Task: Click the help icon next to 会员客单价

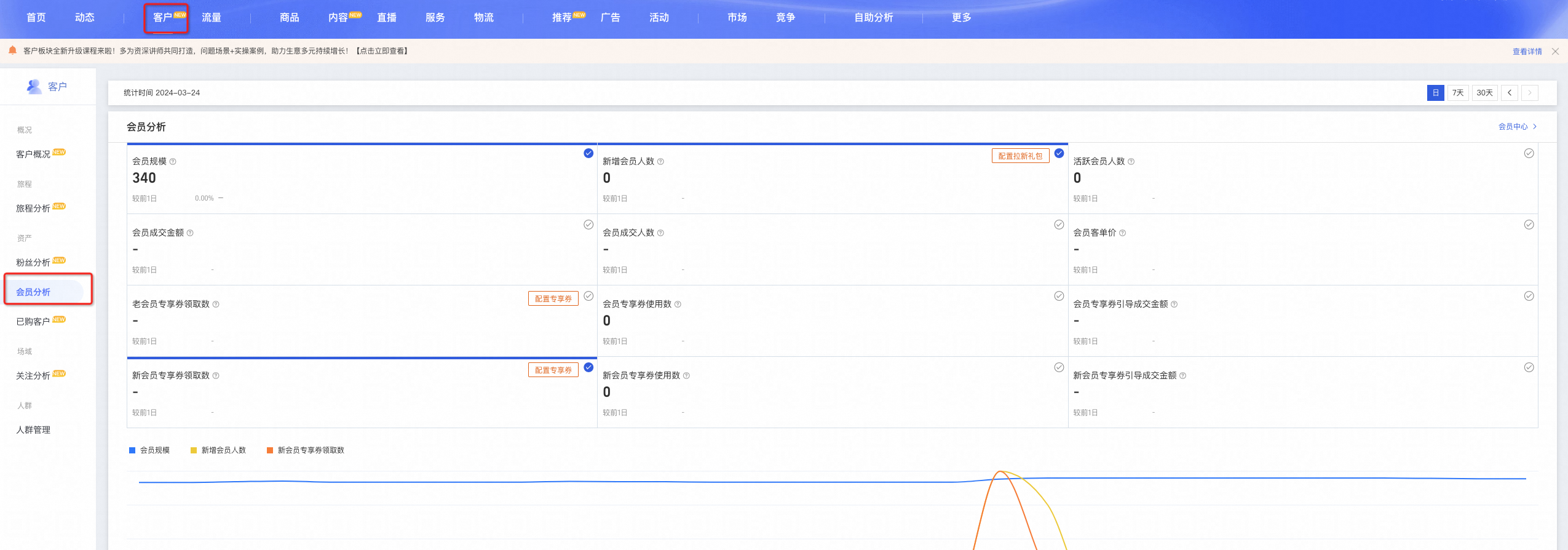Action: point(1122,233)
